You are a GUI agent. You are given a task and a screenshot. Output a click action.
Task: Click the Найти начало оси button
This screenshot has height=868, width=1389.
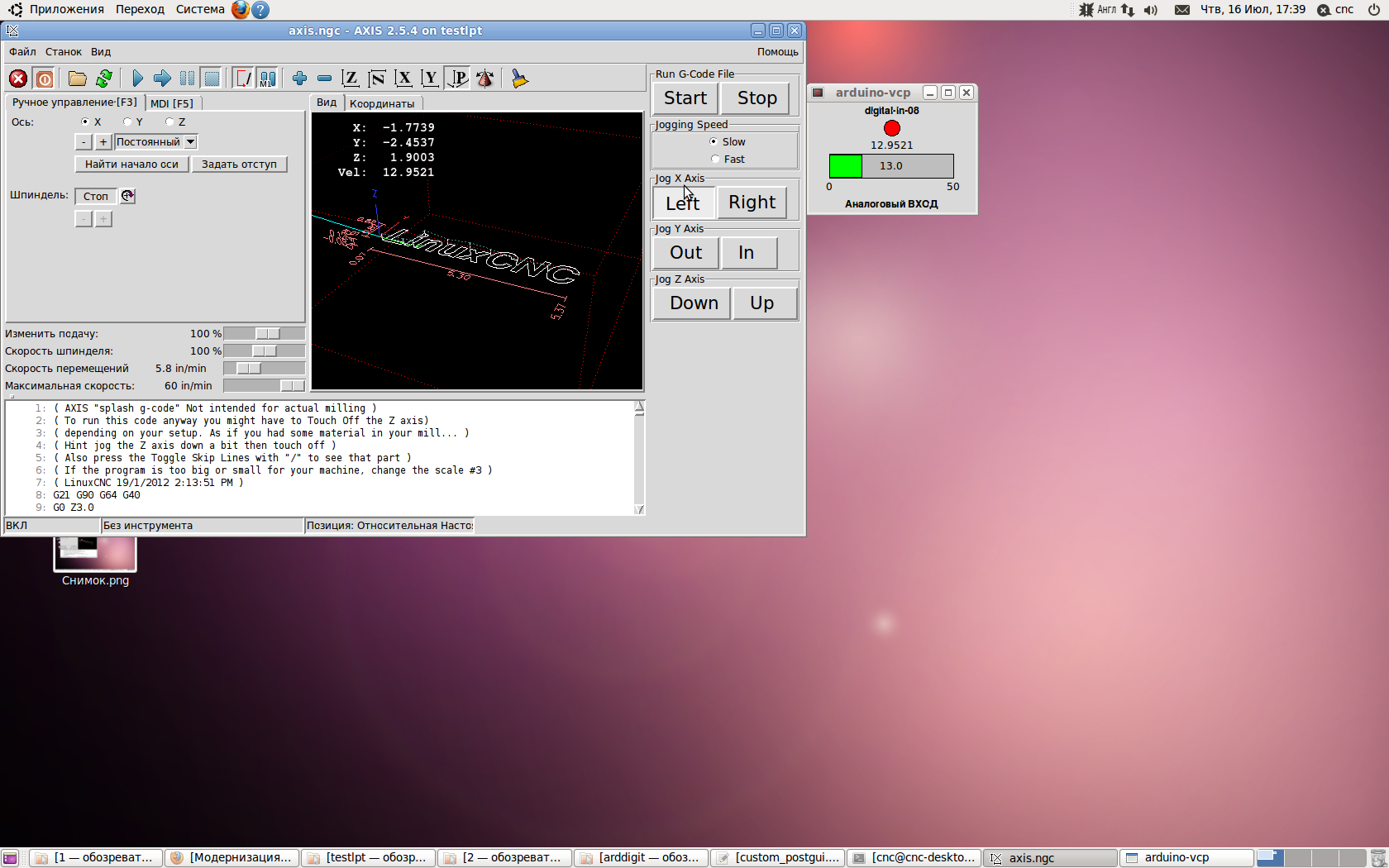click(131, 165)
